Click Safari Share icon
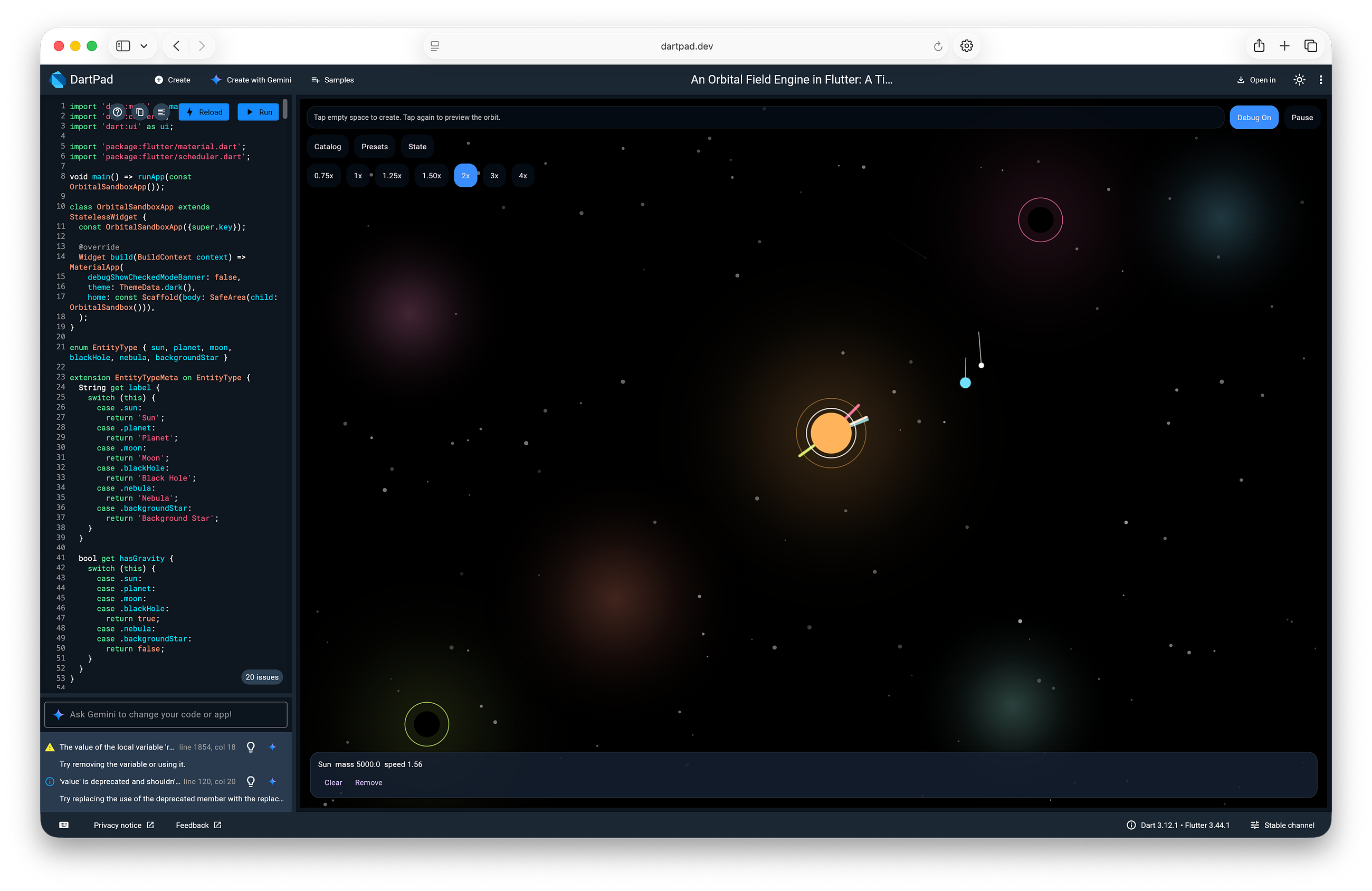Viewport: 1372px width, 891px height. point(1259,46)
